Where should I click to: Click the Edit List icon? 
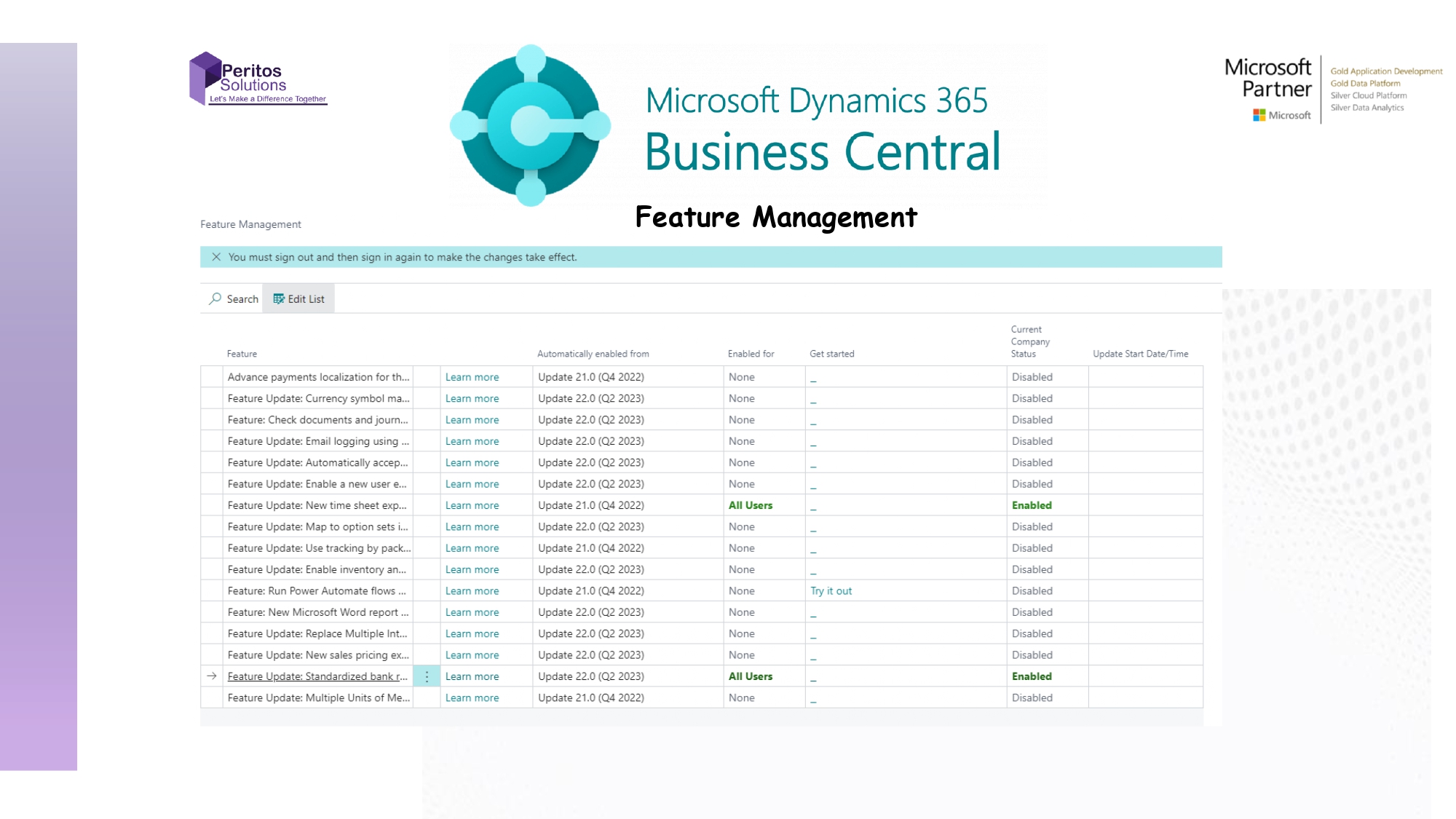(279, 298)
